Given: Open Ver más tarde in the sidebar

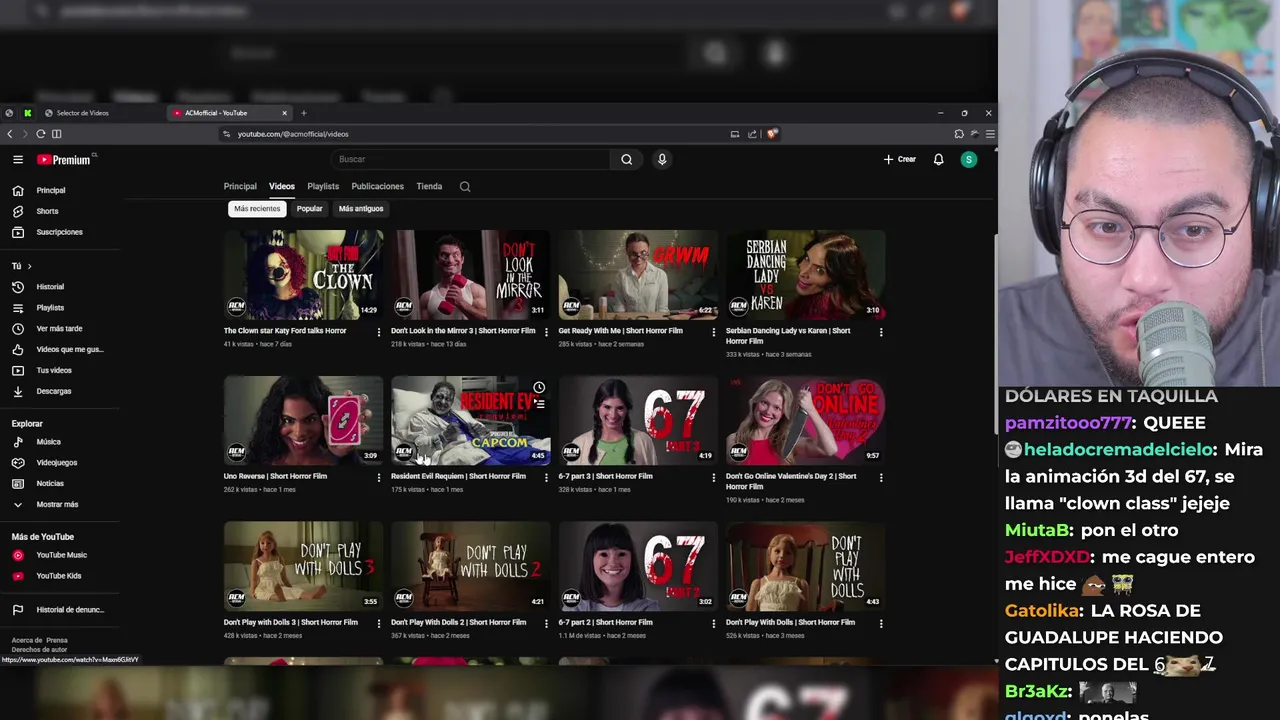Looking at the screenshot, I should [x=59, y=329].
